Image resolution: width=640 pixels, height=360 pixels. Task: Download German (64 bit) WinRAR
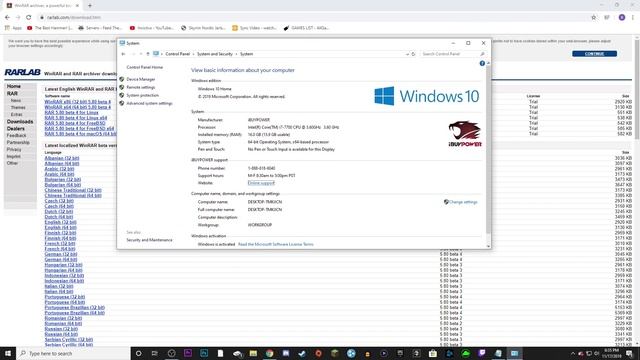tap(61, 260)
